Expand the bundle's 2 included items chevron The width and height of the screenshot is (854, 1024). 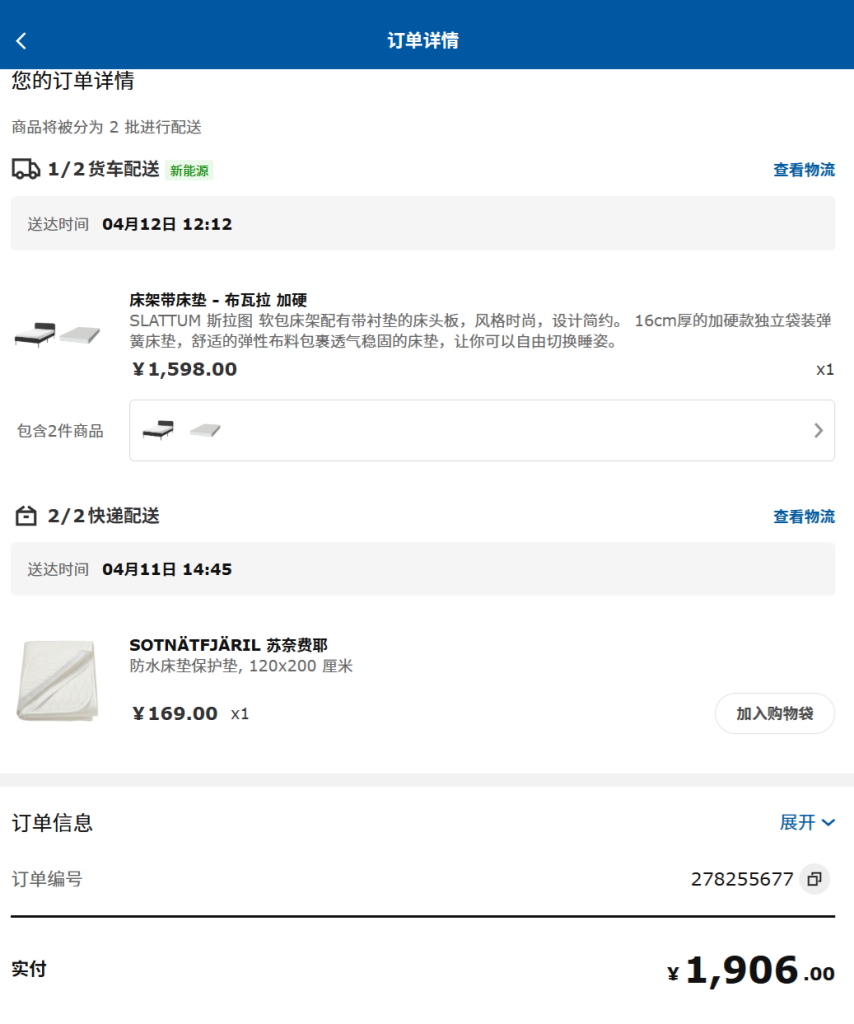(818, 431)
